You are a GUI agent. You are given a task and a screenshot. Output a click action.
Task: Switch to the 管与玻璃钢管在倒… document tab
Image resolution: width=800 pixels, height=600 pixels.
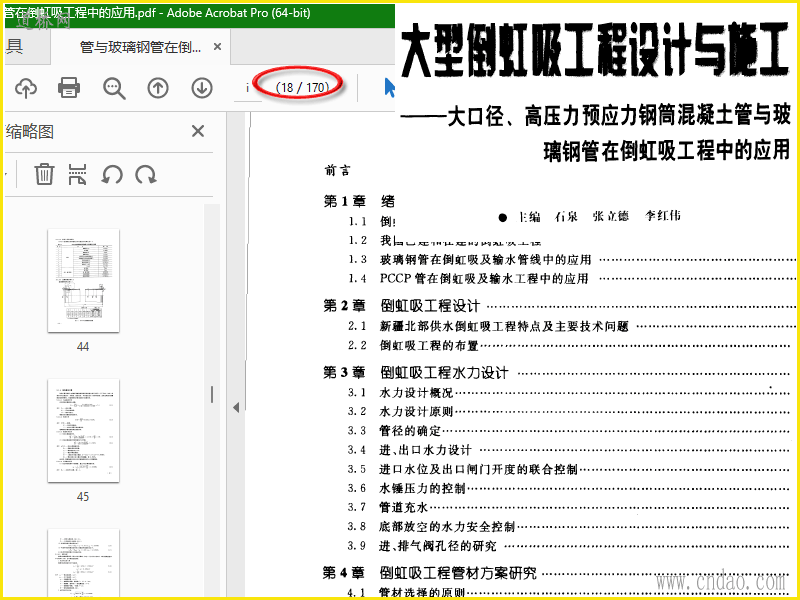[140, 47]
